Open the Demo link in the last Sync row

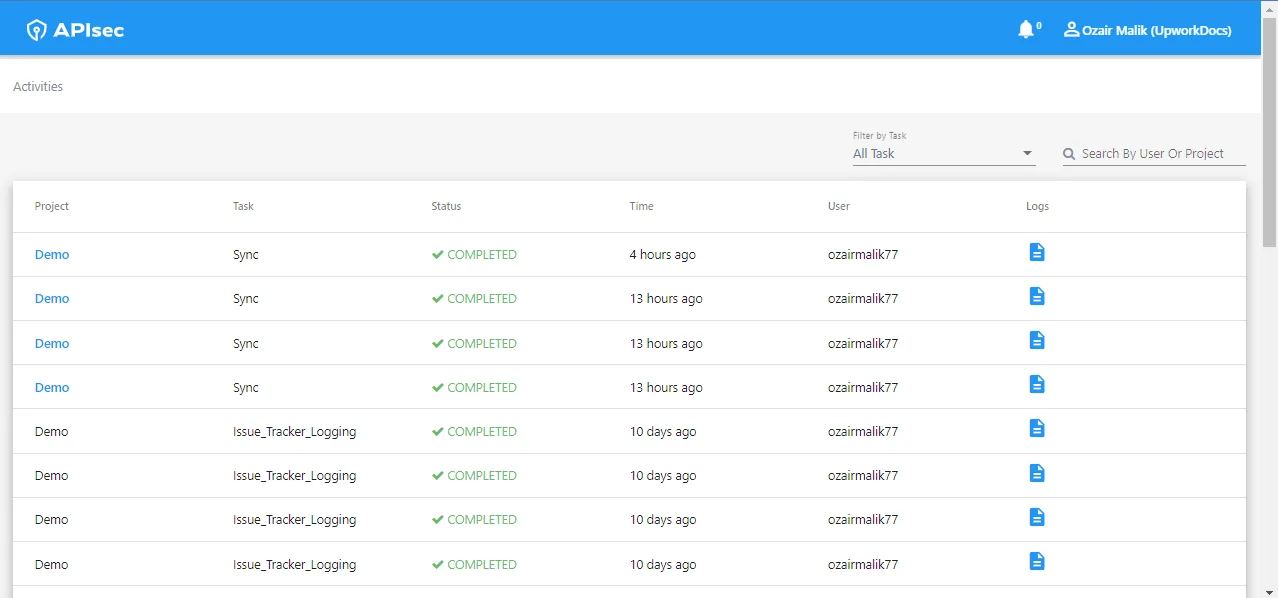point(52,388)
